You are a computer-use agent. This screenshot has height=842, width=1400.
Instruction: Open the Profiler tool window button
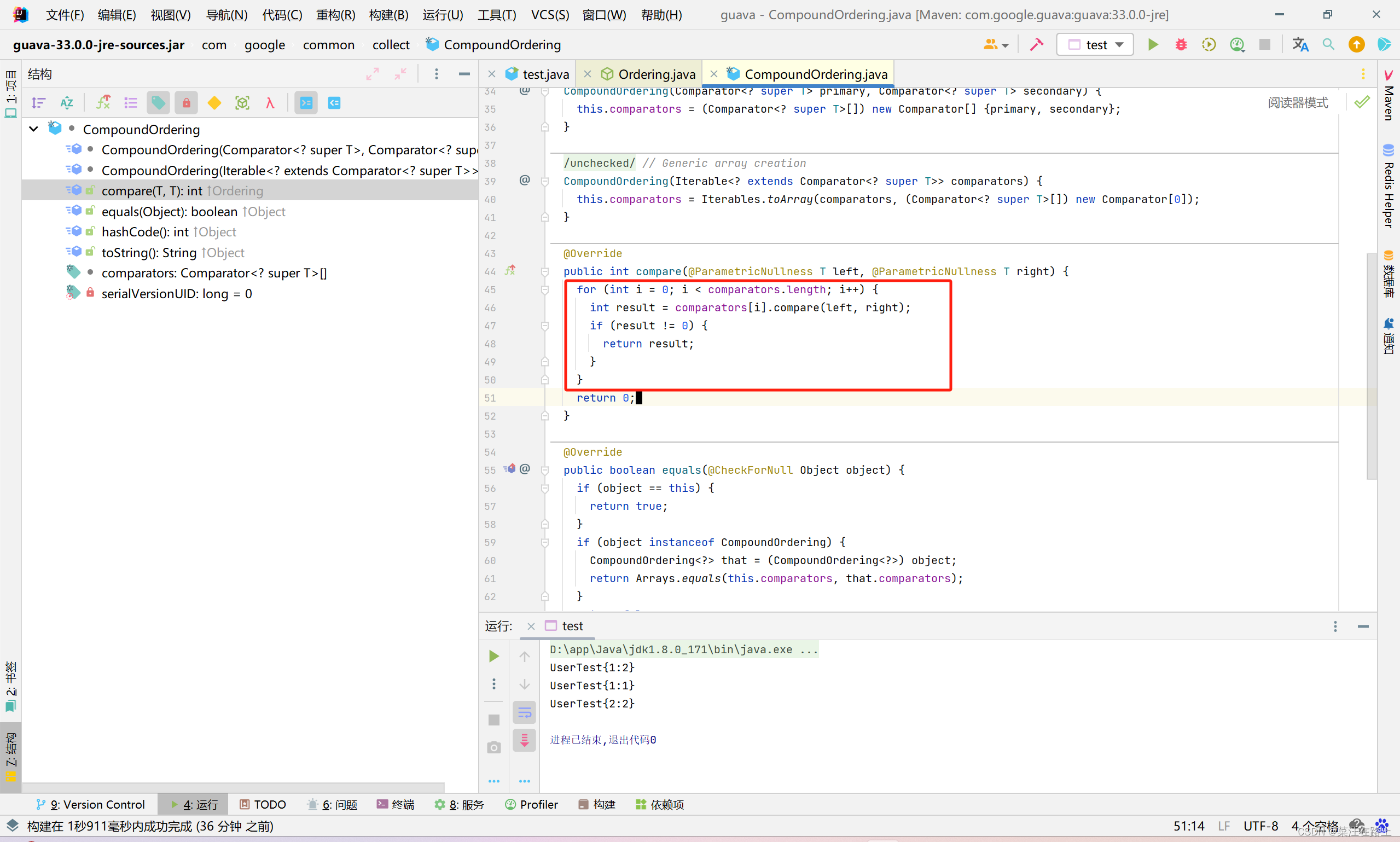click(532, 804)
